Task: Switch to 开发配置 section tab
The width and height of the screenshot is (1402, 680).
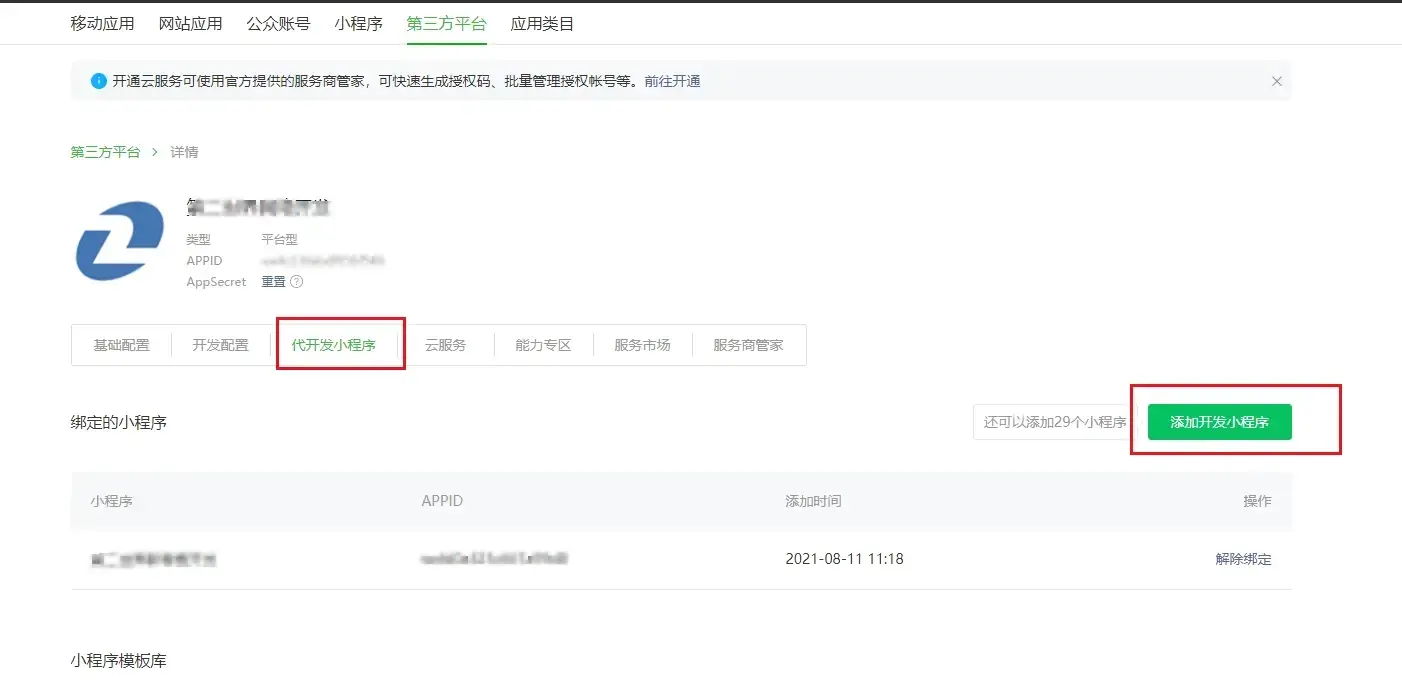Action: (x=220, y=345)
